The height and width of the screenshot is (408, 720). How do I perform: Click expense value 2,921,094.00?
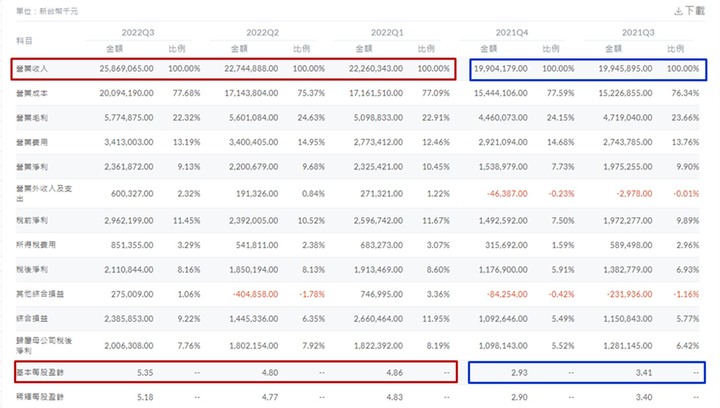[x=503, y=142]
